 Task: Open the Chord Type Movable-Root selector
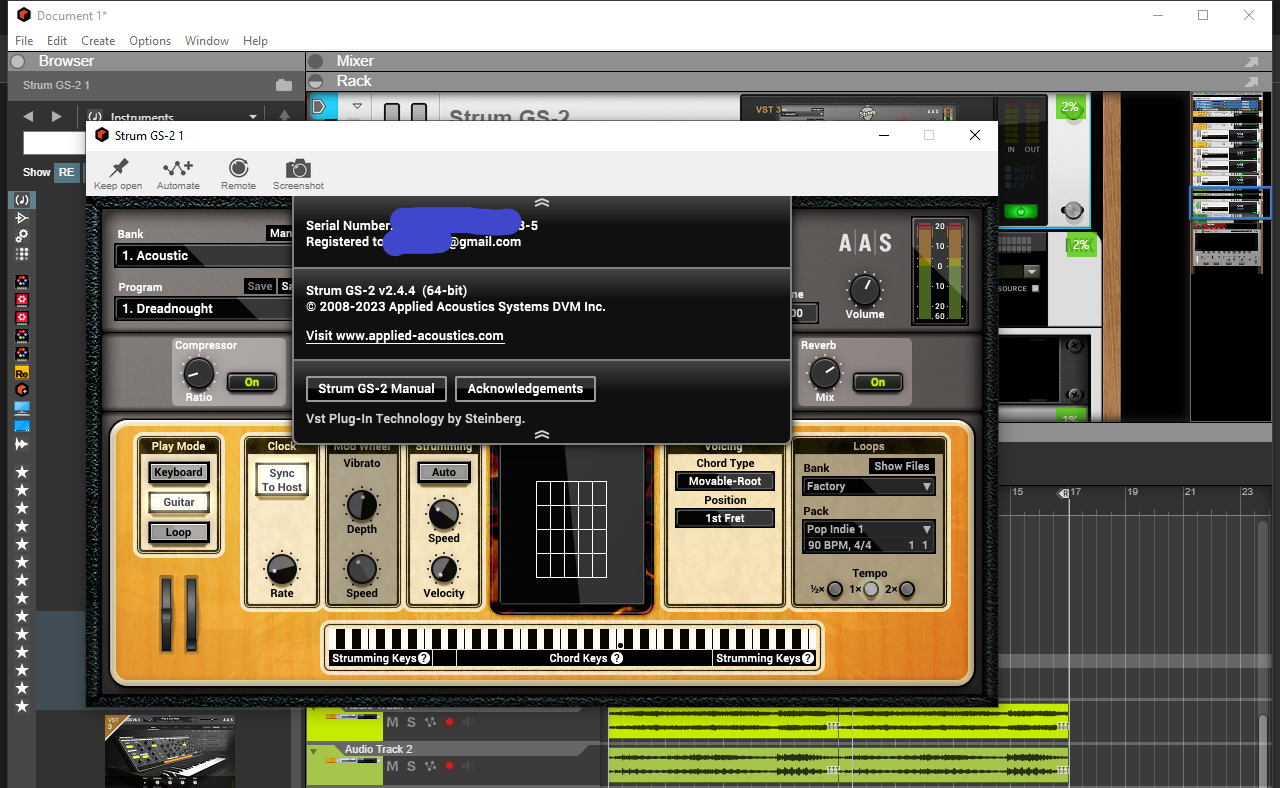pos(725,481)
